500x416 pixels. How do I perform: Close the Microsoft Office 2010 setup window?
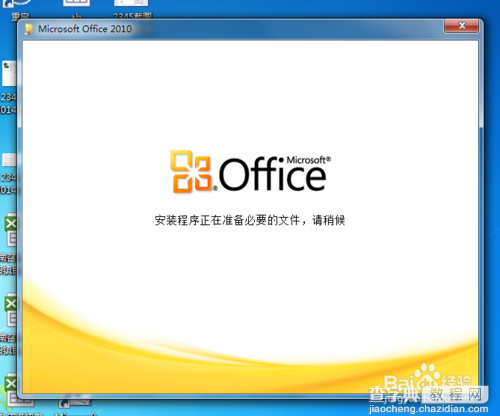click(461, 26)
